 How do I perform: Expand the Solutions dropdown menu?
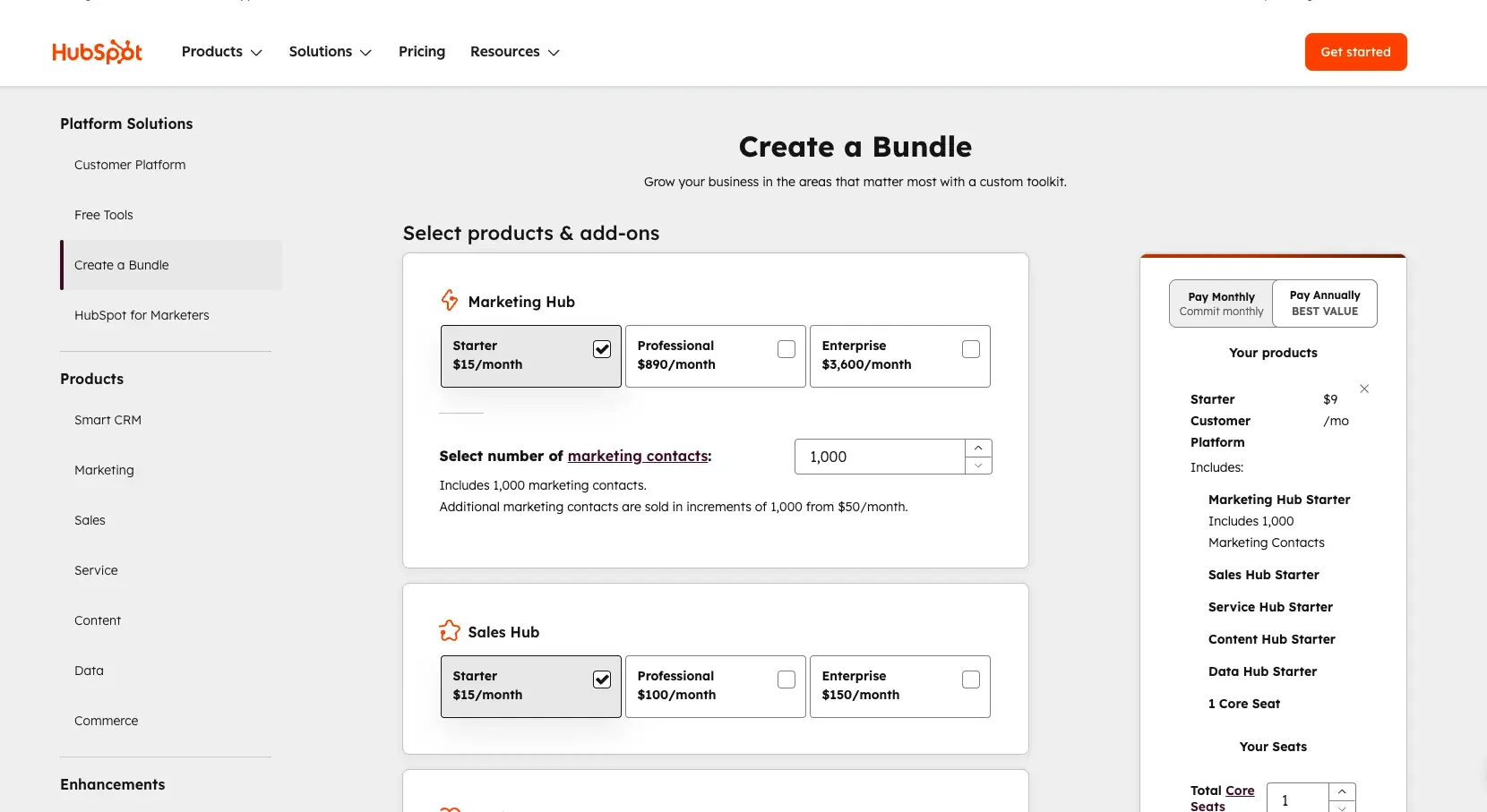[x=330, y=52]
